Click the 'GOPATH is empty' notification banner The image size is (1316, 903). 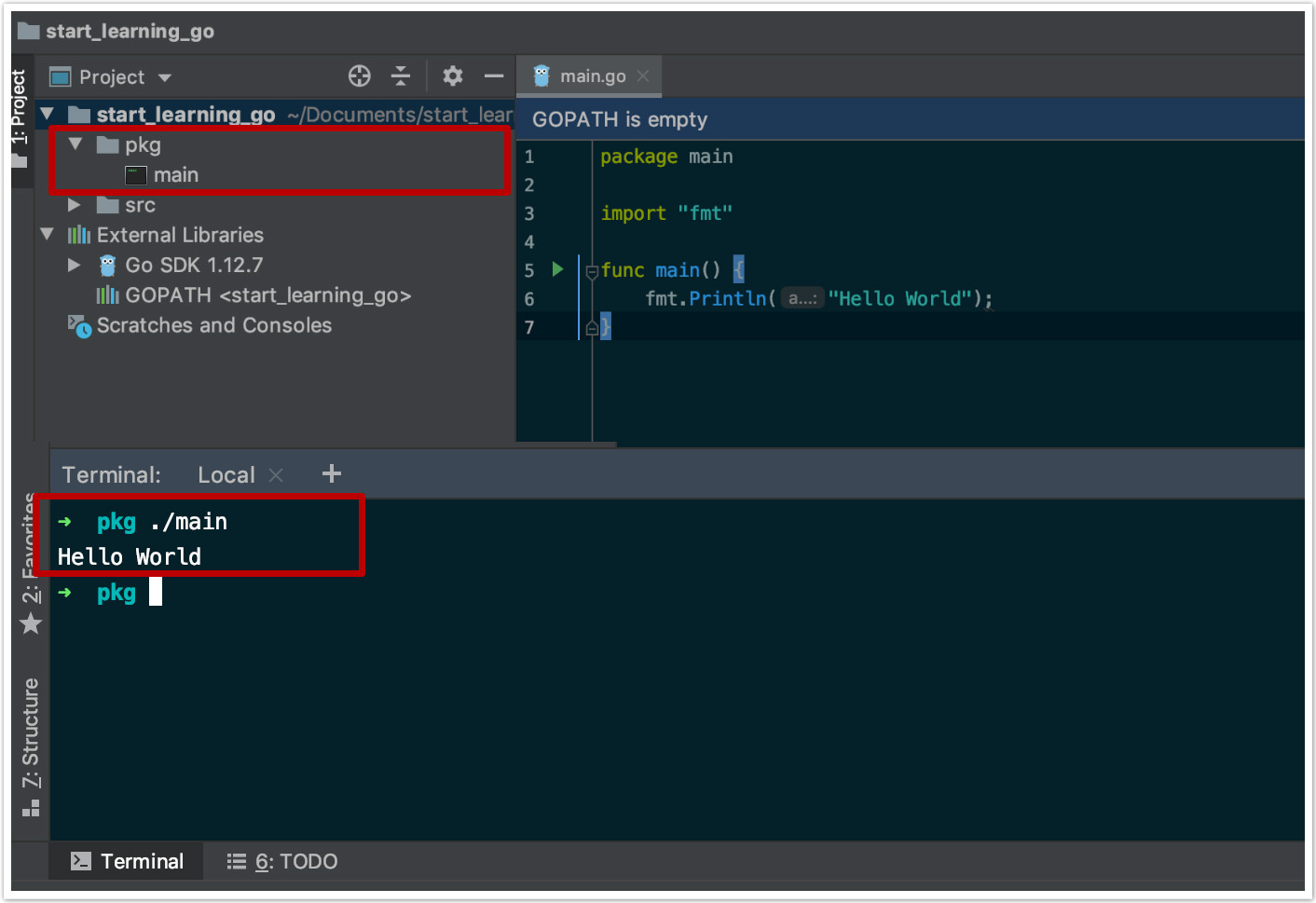(x=910, y=119)
